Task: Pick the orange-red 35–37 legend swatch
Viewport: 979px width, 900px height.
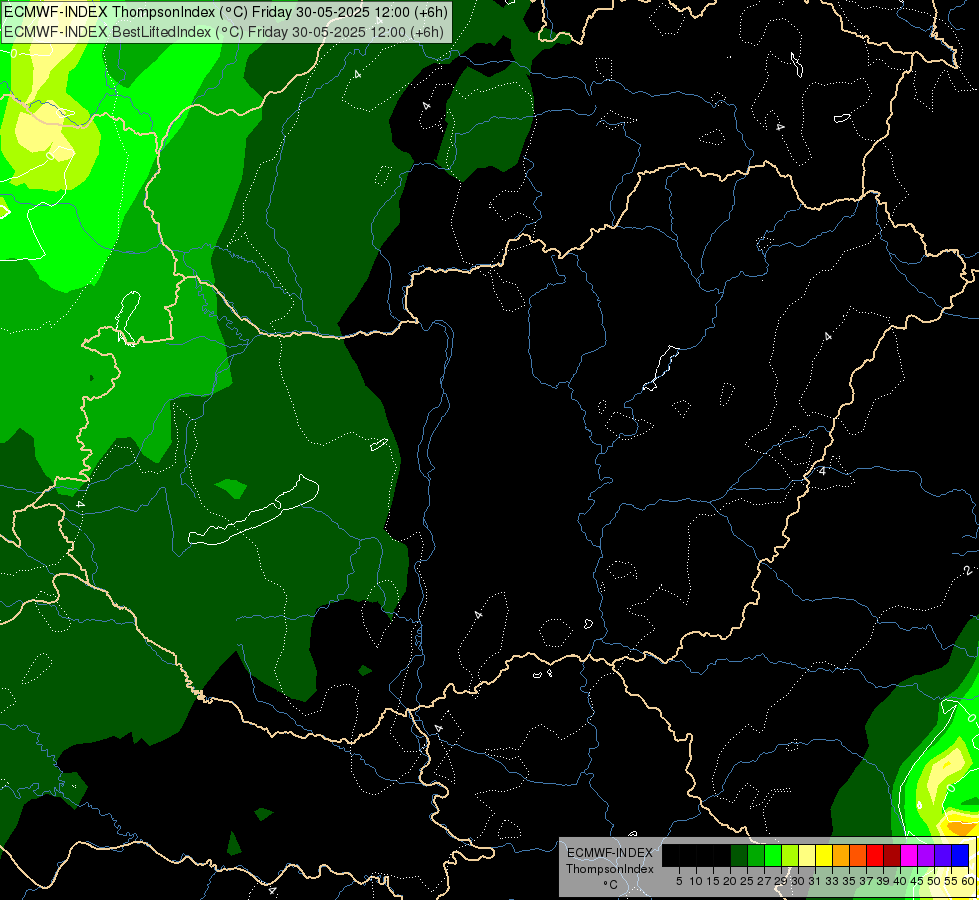Action: pos(858,855)
